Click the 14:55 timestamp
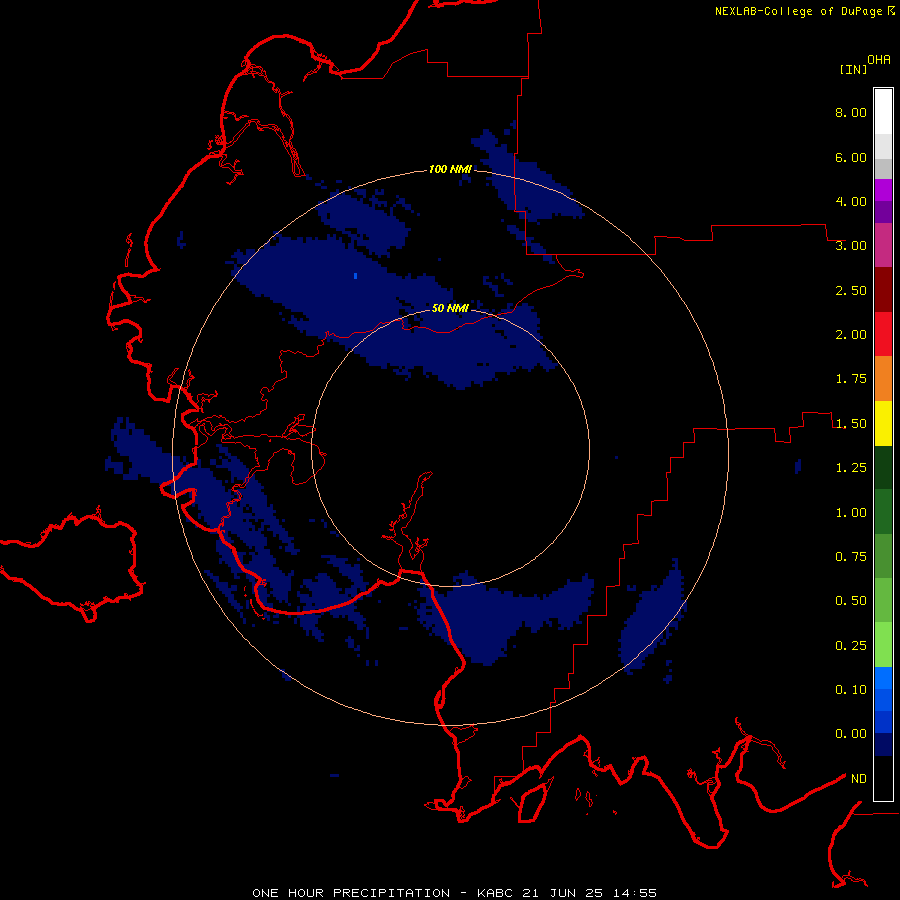The width and height of the screenshot is (900, 900). point(637,893)
